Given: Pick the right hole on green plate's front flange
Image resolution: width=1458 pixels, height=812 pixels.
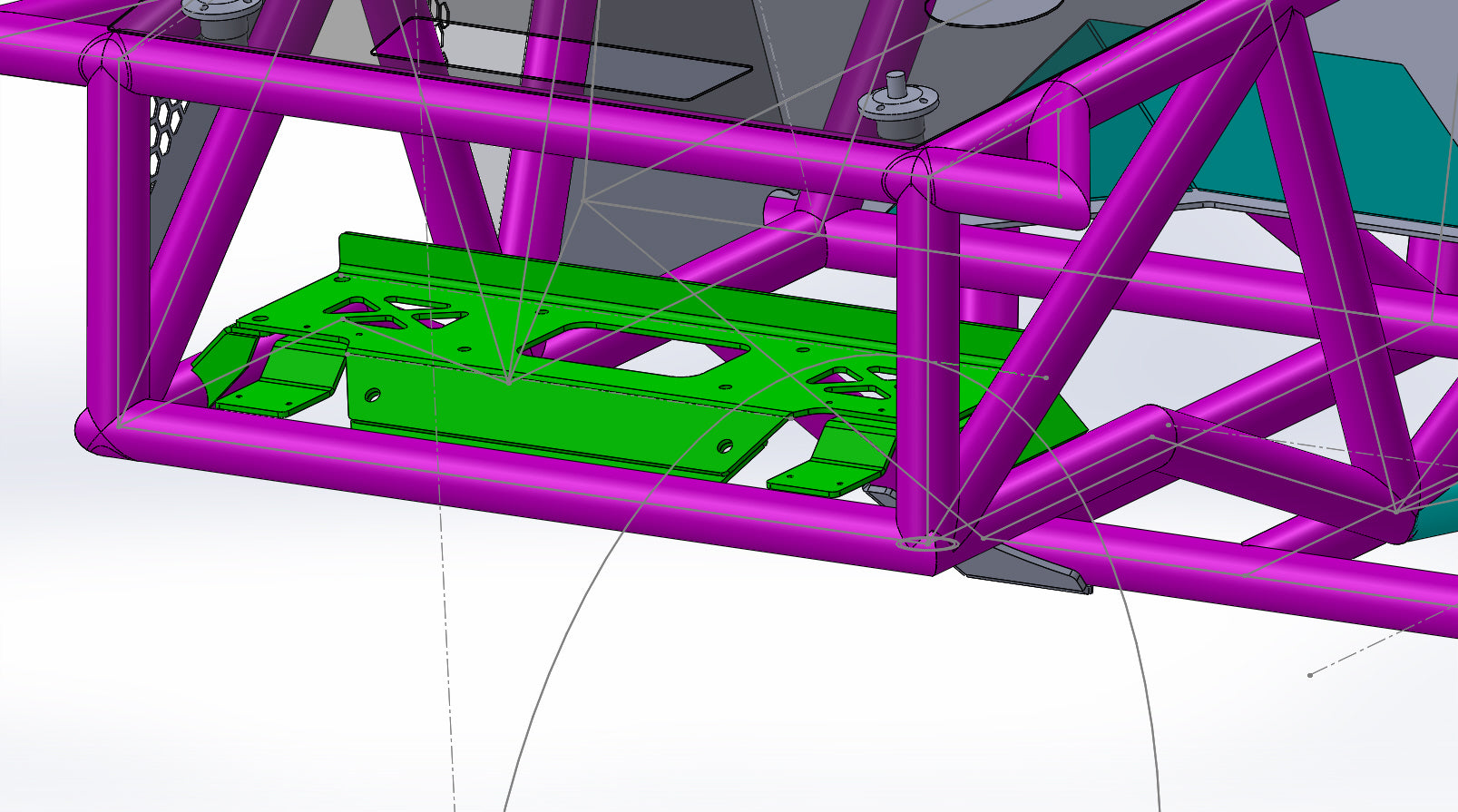Looking at the screenshot, I should pos(724,445).
